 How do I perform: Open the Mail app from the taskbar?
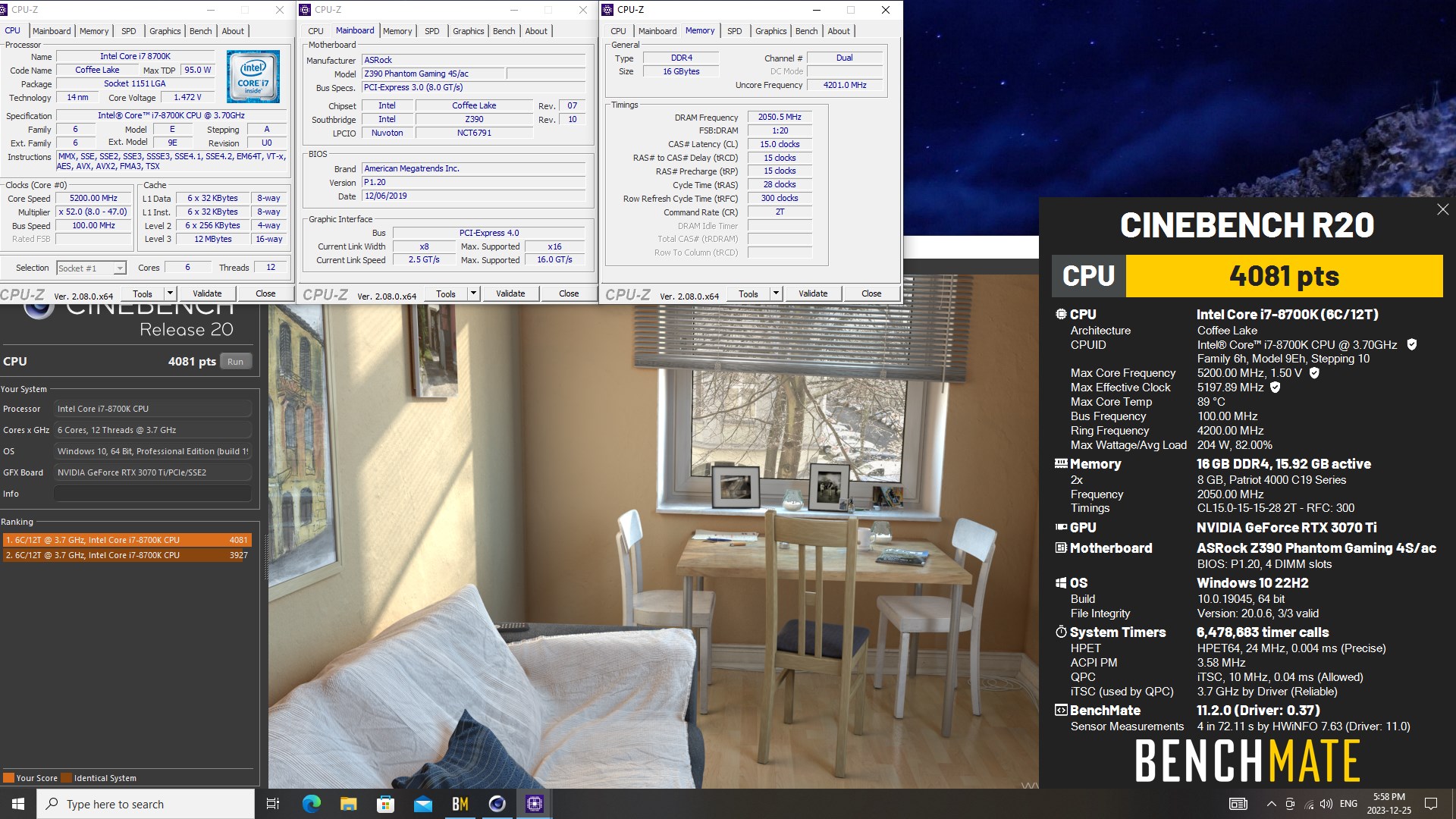coord(422,804)
